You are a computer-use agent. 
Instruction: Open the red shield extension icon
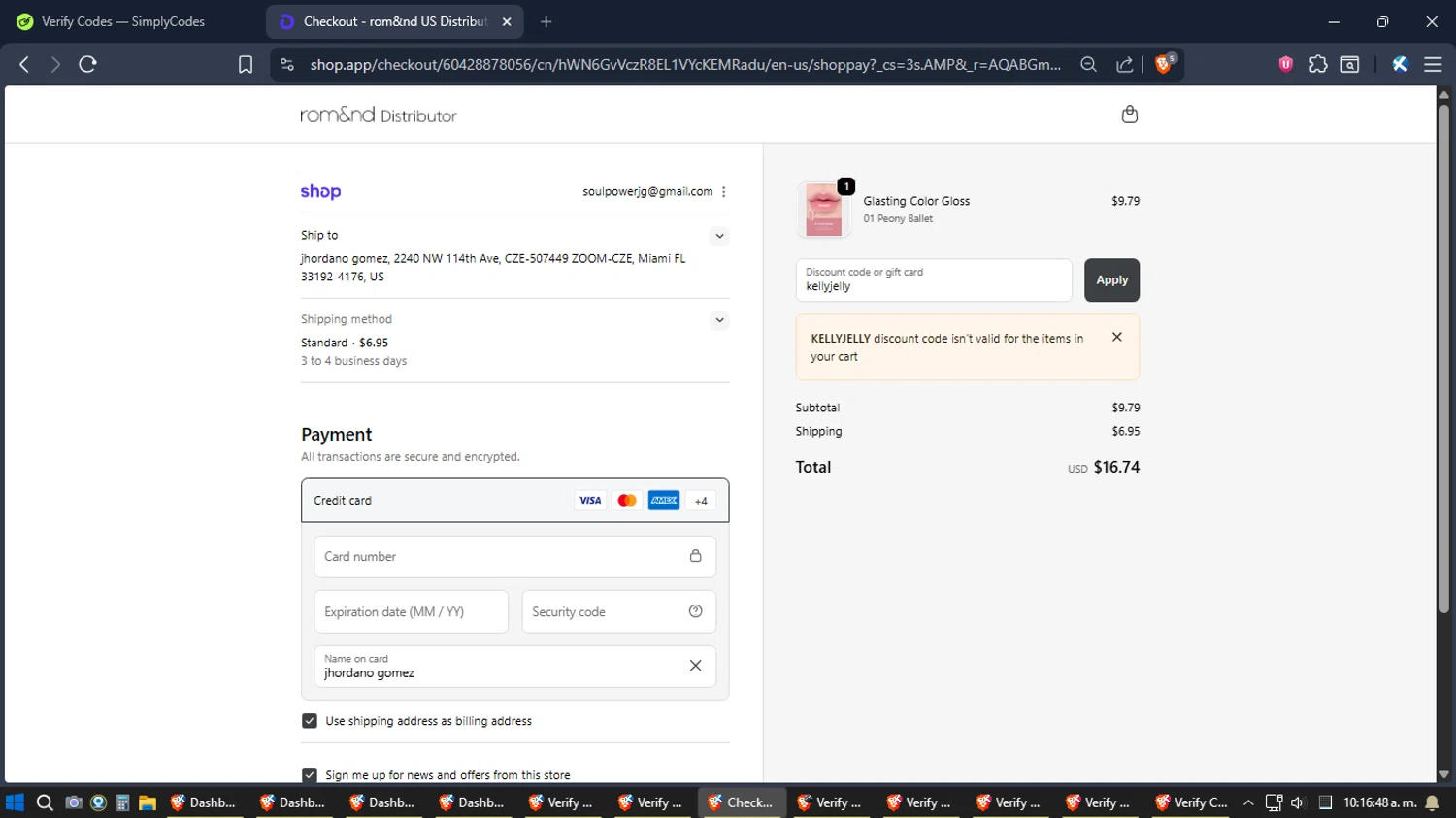pos(1286,64)
